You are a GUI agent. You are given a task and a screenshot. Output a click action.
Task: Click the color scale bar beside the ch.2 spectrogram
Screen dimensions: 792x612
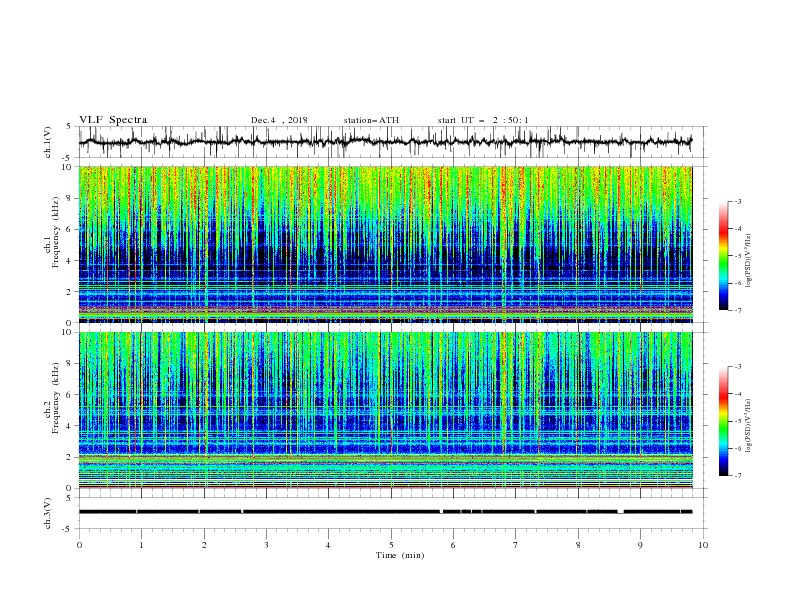723,421
